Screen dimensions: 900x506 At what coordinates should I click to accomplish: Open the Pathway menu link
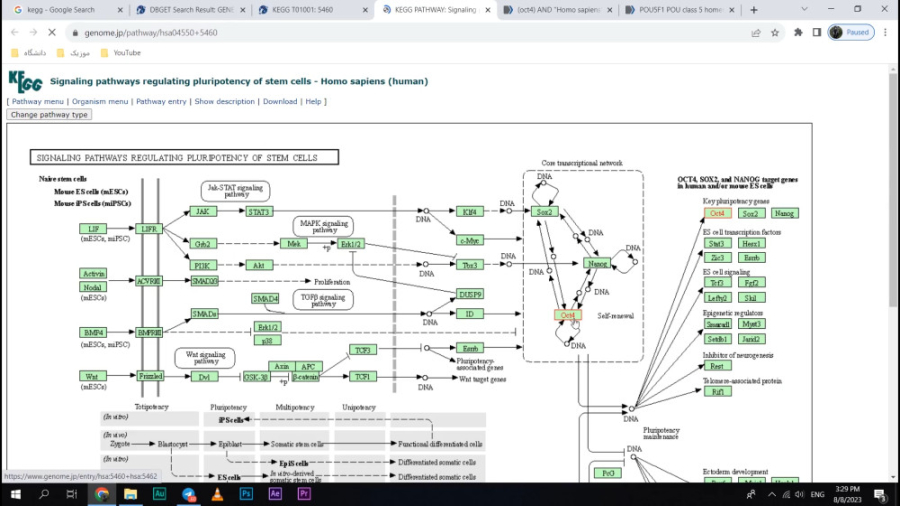pyautogui.click(x=38, y=101)
